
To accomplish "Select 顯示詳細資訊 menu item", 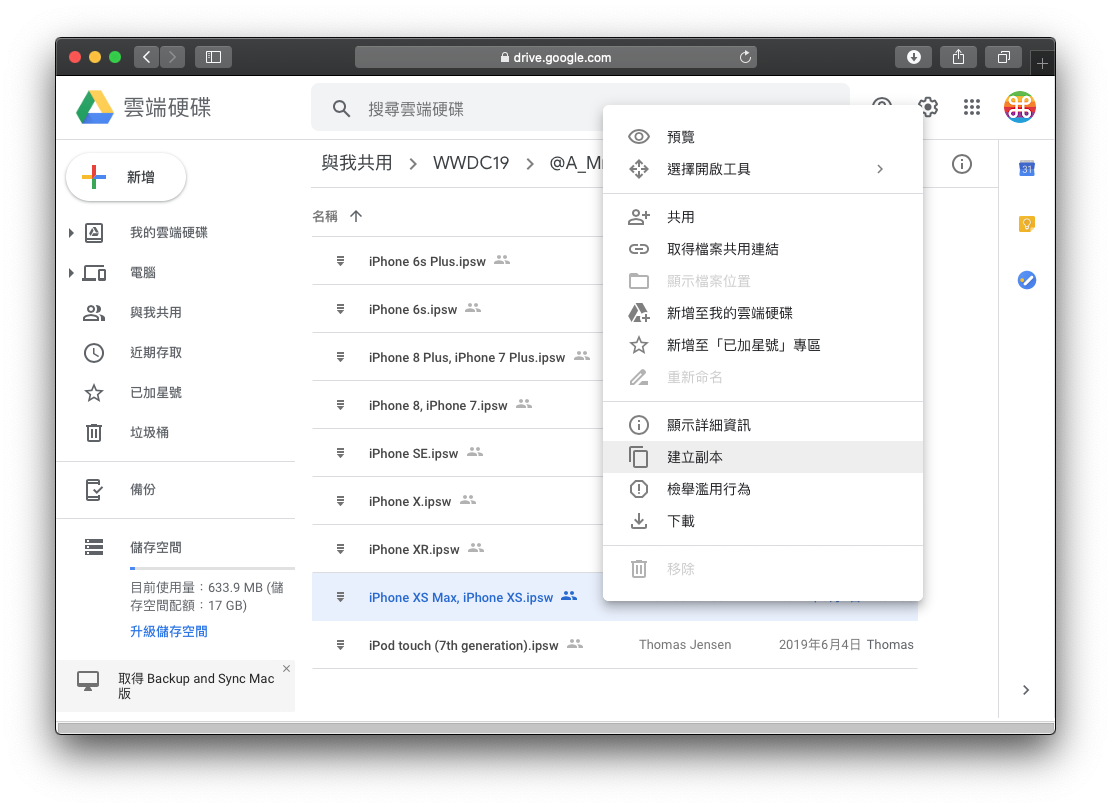I will point(762,425).
